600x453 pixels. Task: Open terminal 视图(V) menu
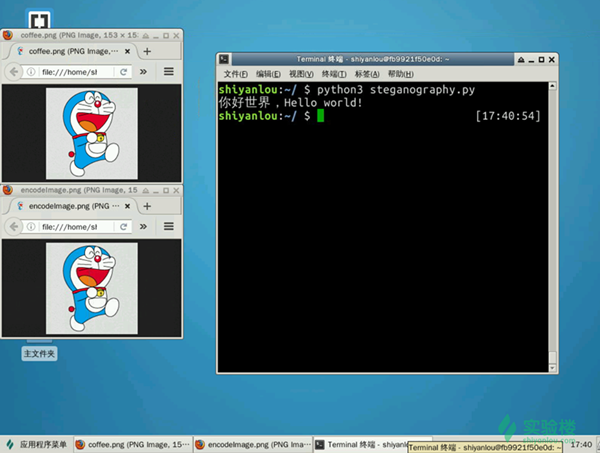point(301,74)
